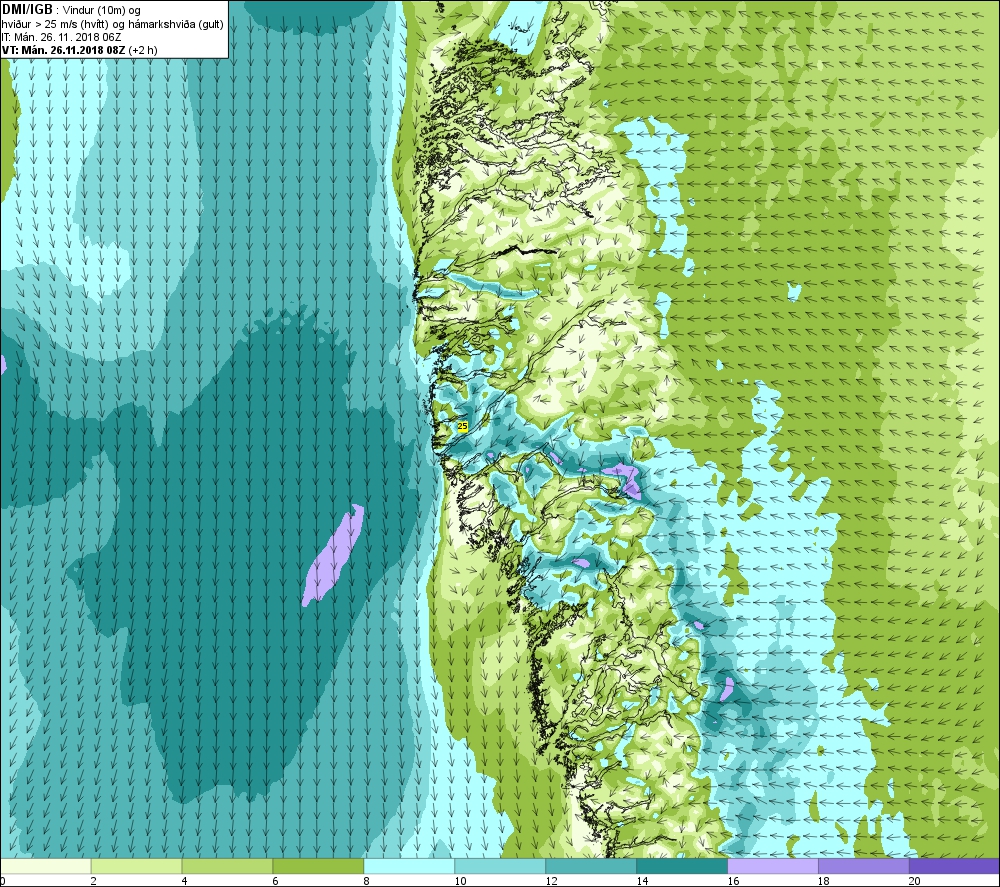The height and width of the screenshot is (887, 1000).
Task: Select the 12–14 m/s teal legend swatch
Action: (x=591, y=866)
